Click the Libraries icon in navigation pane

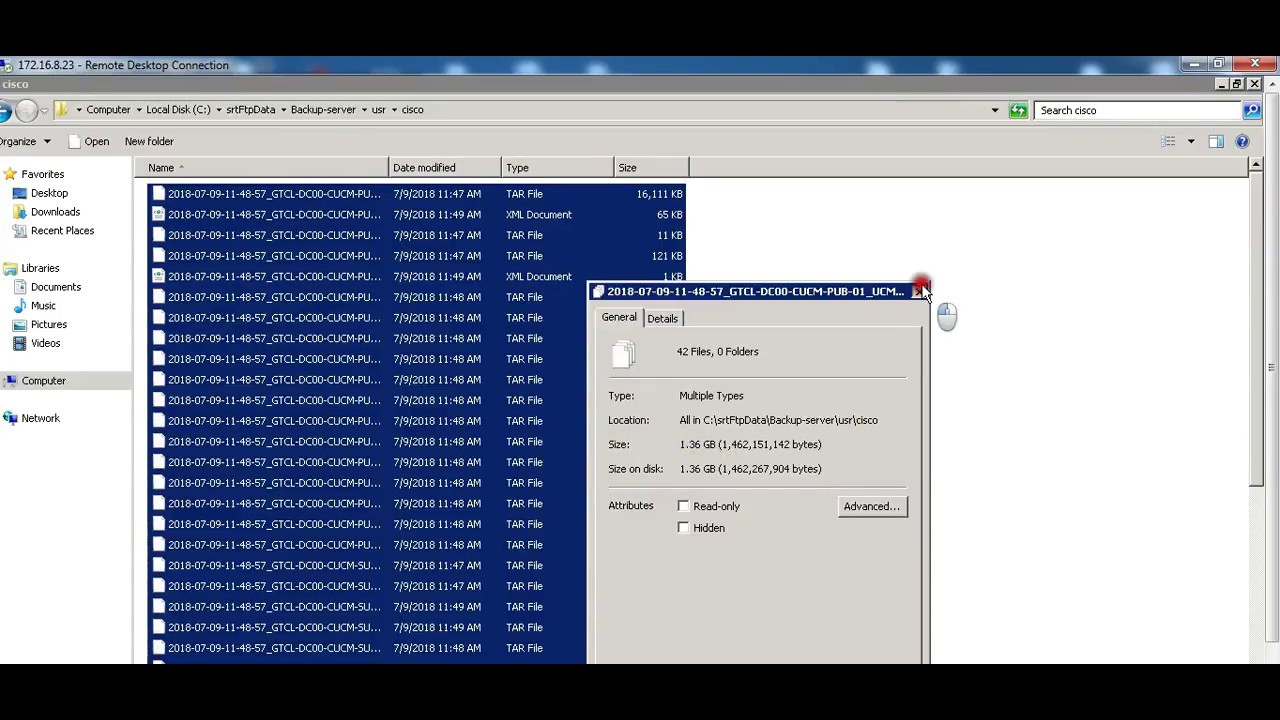pos(10,268)
